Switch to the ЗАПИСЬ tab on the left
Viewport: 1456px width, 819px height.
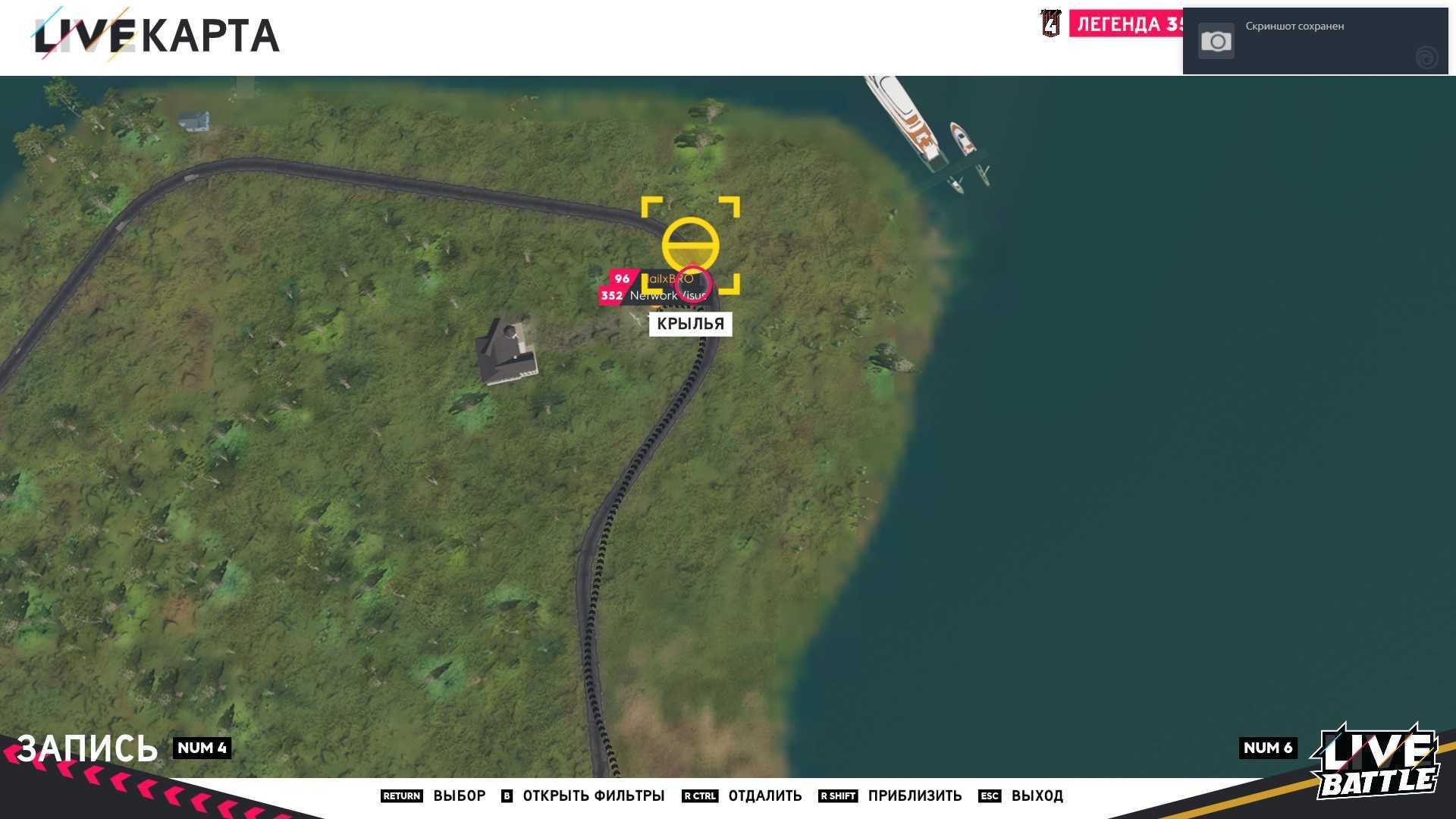[87, 748]
